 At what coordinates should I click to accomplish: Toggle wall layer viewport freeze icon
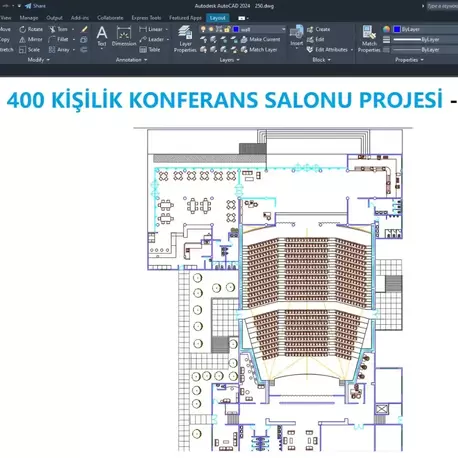pos(219,29)
